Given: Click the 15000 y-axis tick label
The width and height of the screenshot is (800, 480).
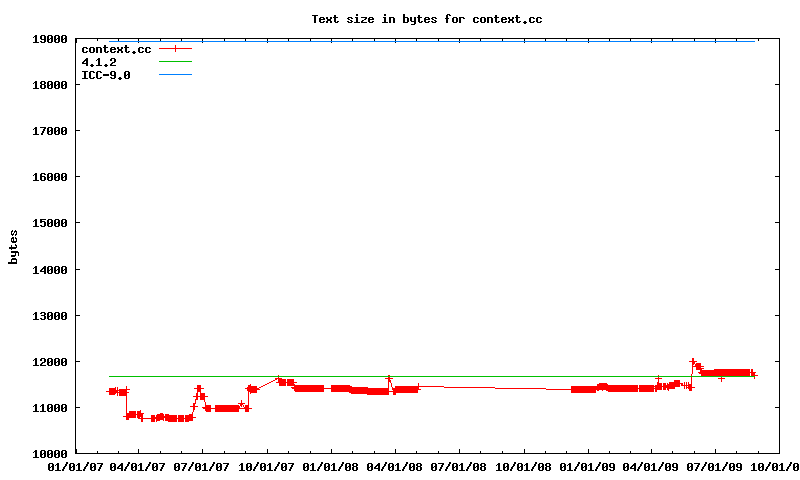Looking at the screenshot, I should click(49, 223).
